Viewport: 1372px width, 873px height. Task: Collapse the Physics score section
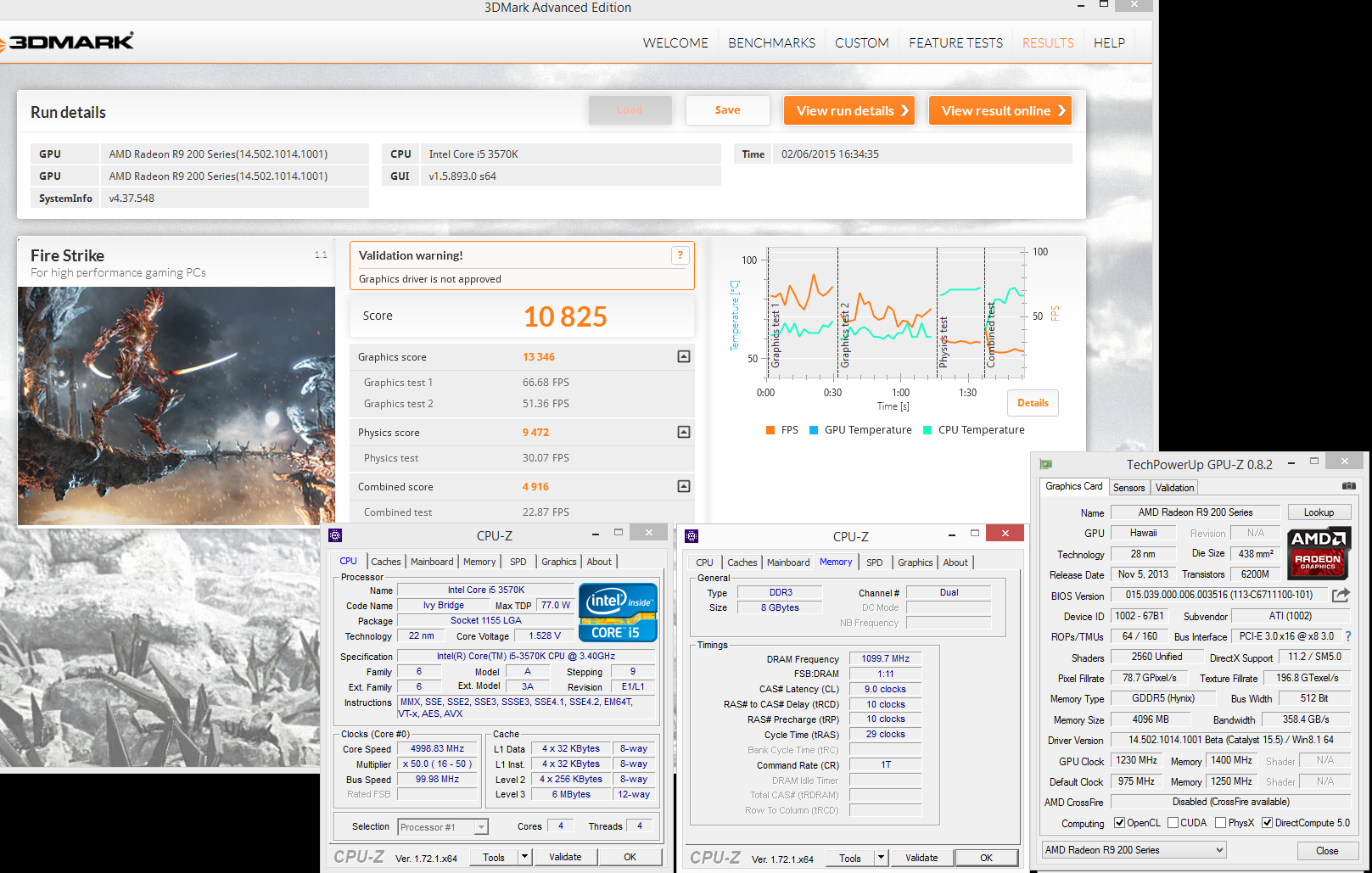(x=684, y=433)
